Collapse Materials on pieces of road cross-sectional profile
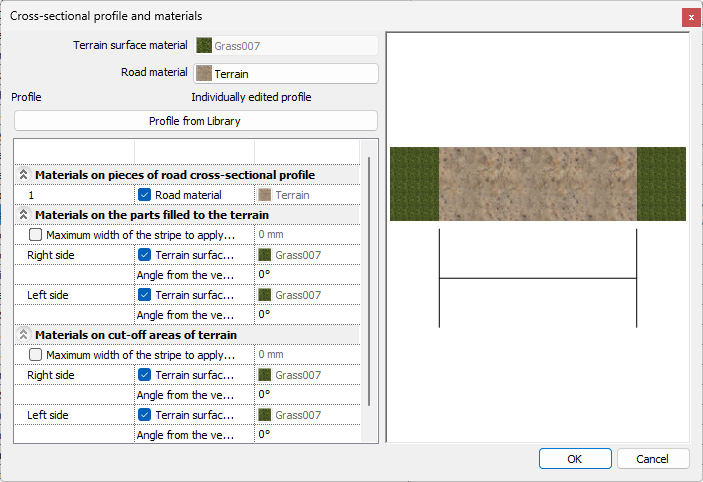This screenshot has height=482, width=703. tap(24, 175)
